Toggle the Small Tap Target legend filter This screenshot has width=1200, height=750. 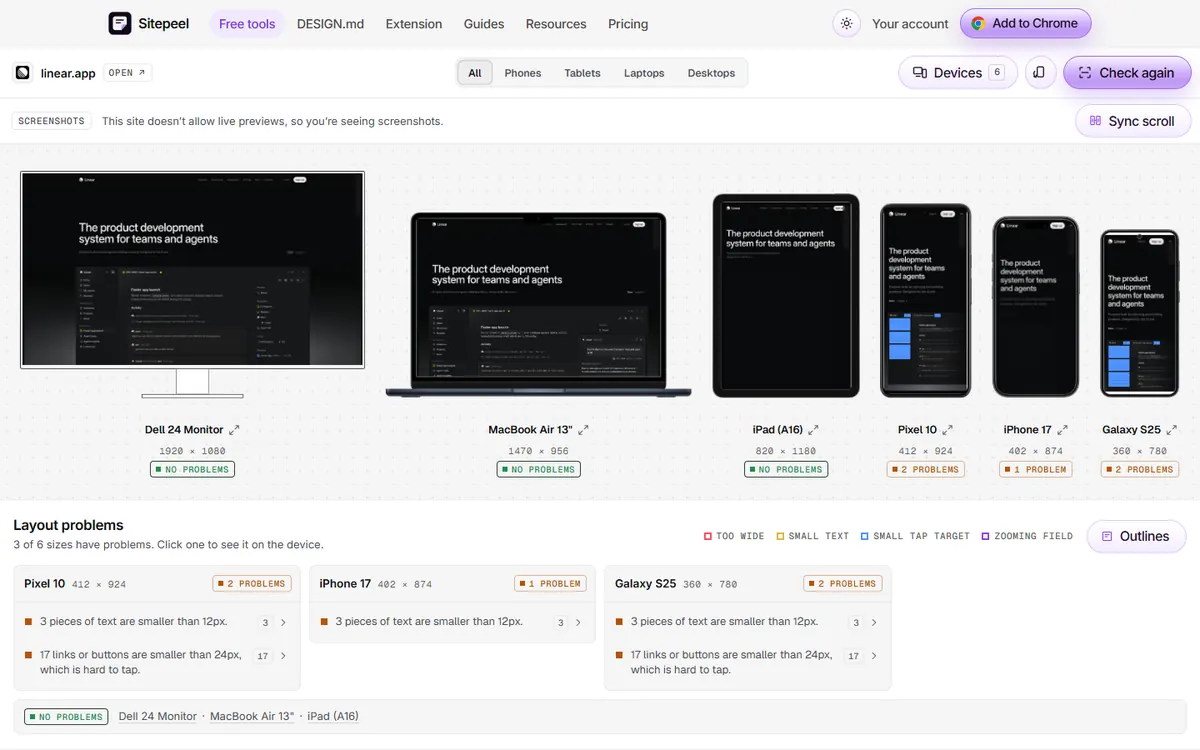(x=915, y=536)
